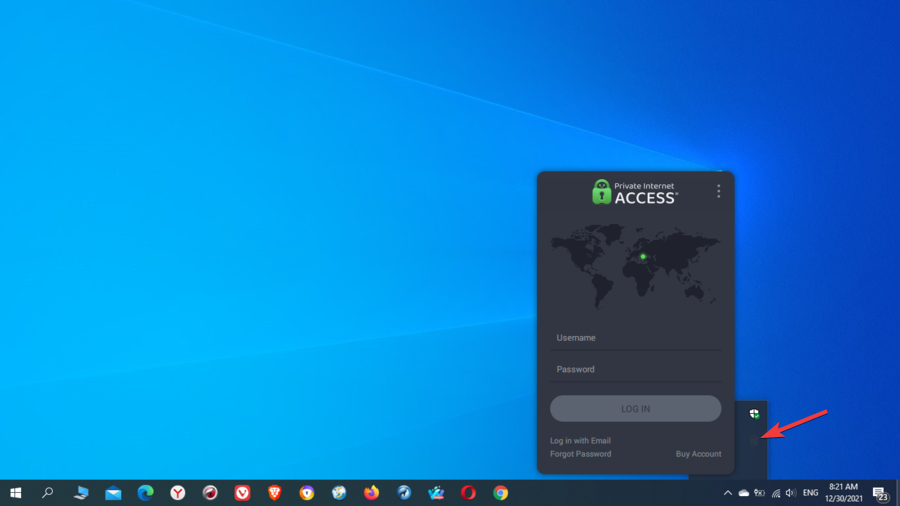Screen dimensions: 900x506
Task: Open the volume control in system tray
Action: pos(791,493)
